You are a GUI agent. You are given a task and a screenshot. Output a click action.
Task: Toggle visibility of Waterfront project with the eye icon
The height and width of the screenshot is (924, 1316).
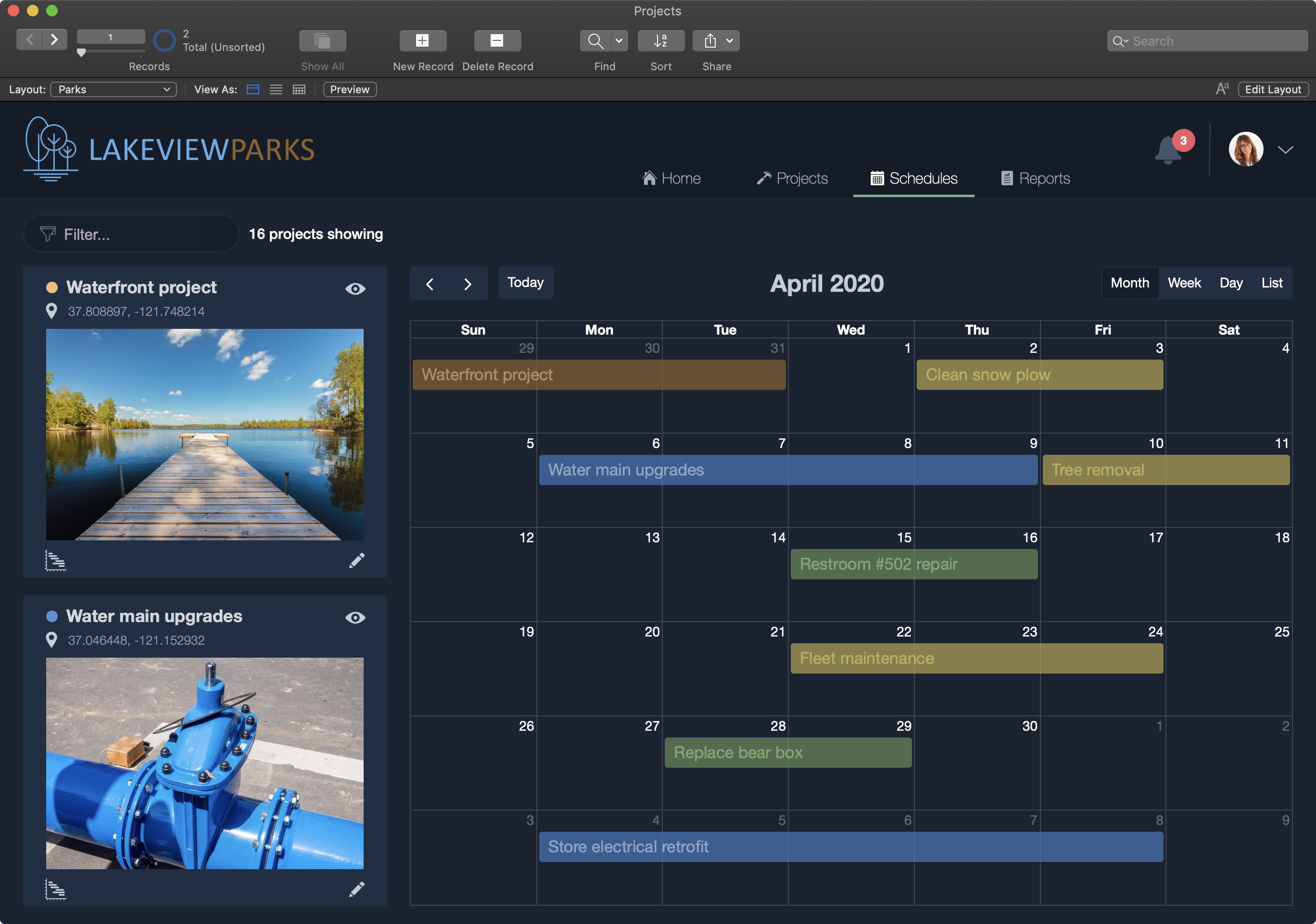click(x=356, y=289)
